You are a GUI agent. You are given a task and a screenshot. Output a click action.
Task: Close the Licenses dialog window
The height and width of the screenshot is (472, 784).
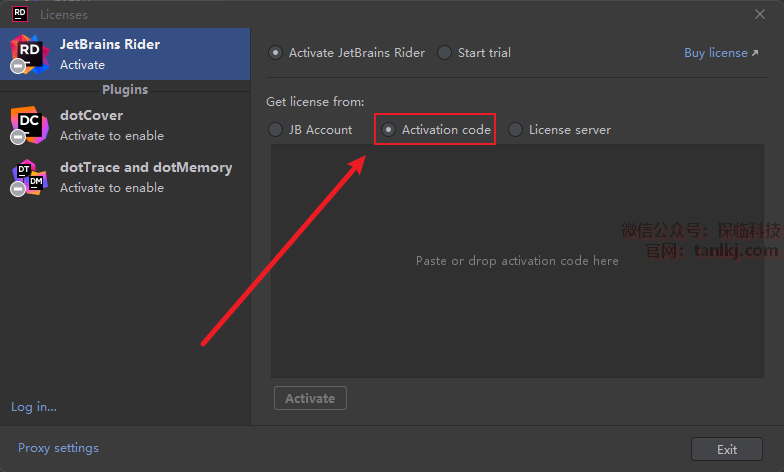click(x=760, y=13)
